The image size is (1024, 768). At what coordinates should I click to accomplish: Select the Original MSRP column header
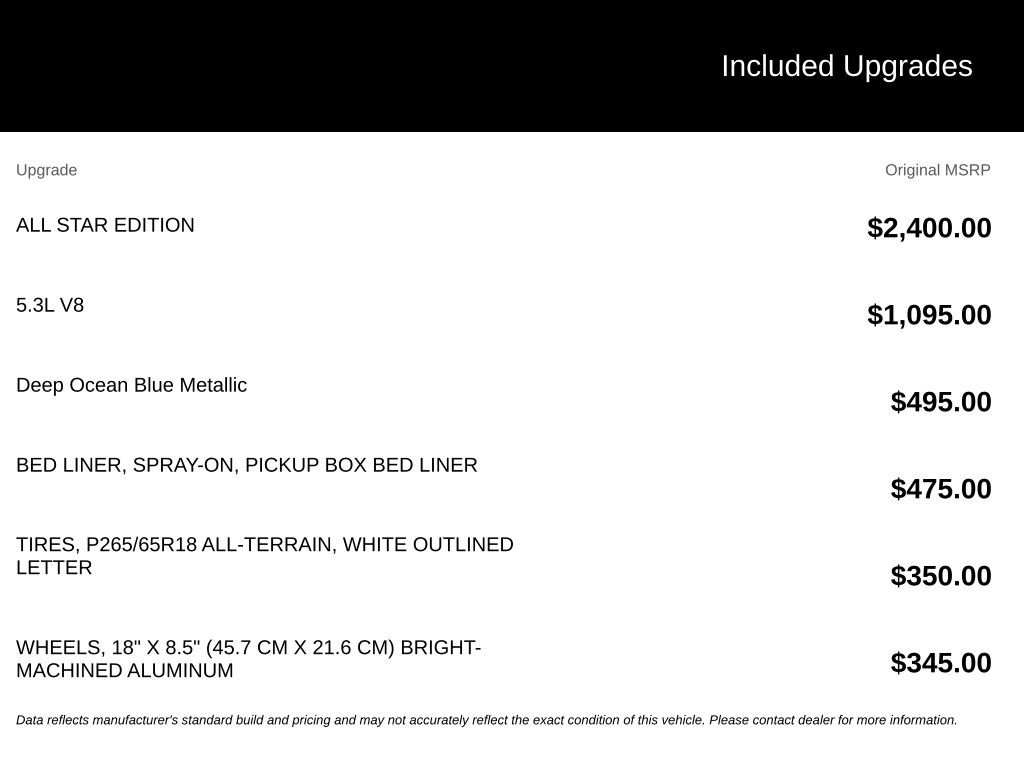click(937, 170)
